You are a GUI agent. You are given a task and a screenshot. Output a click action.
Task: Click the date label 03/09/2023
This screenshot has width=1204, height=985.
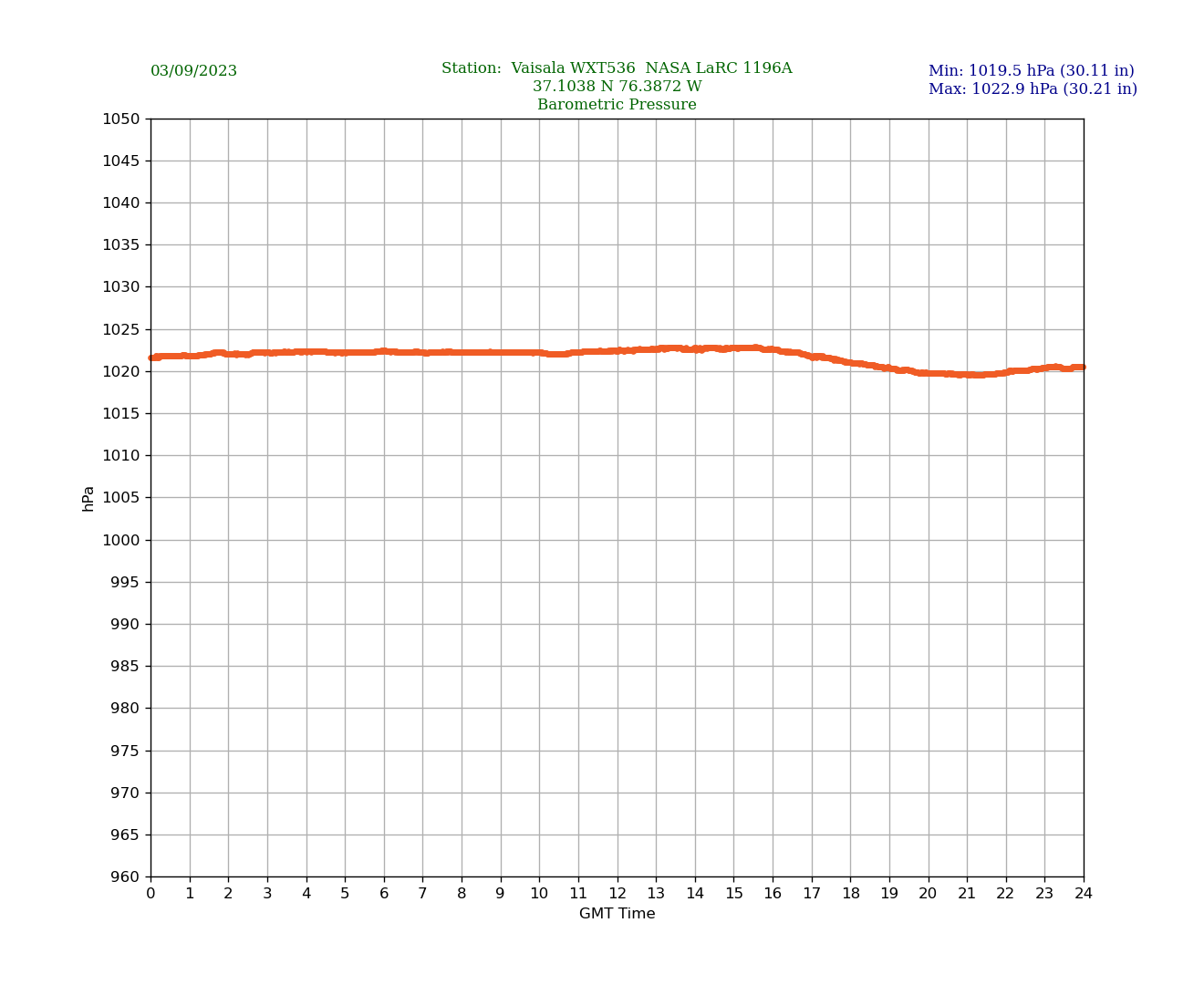tap(193, 71)
